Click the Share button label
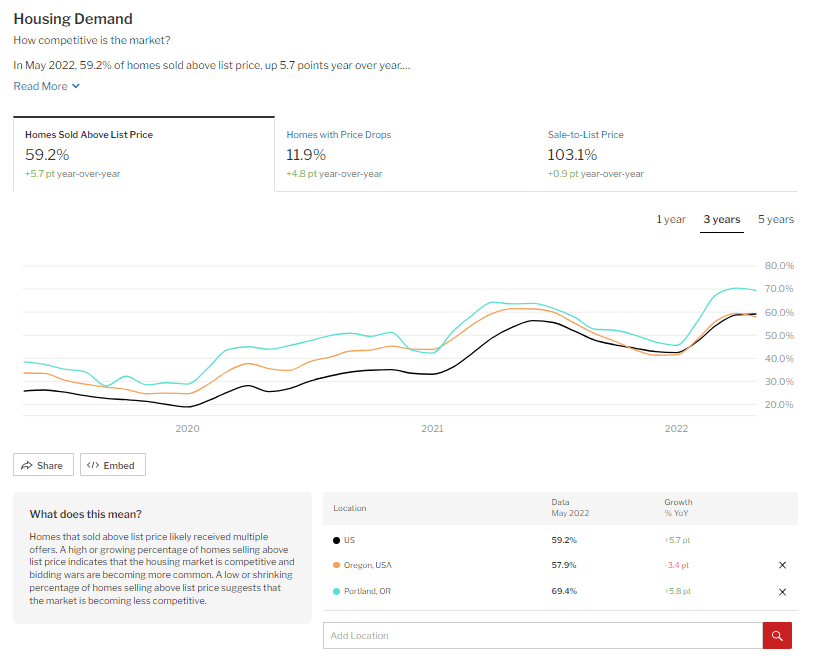The image size is (823, 658). tap(49, 465)
